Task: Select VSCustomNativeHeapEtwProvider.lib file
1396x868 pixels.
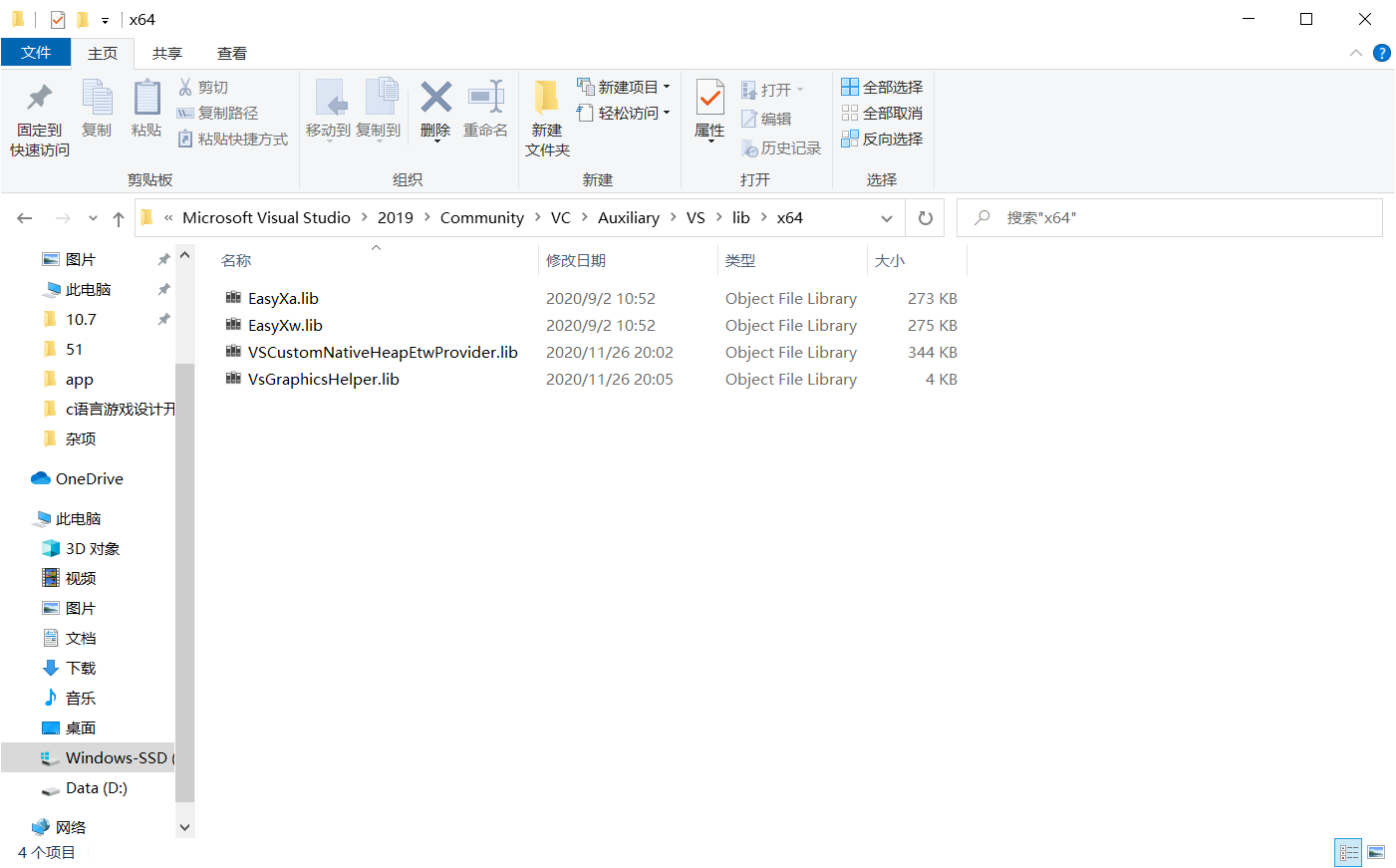Action: tap(383, 353)
